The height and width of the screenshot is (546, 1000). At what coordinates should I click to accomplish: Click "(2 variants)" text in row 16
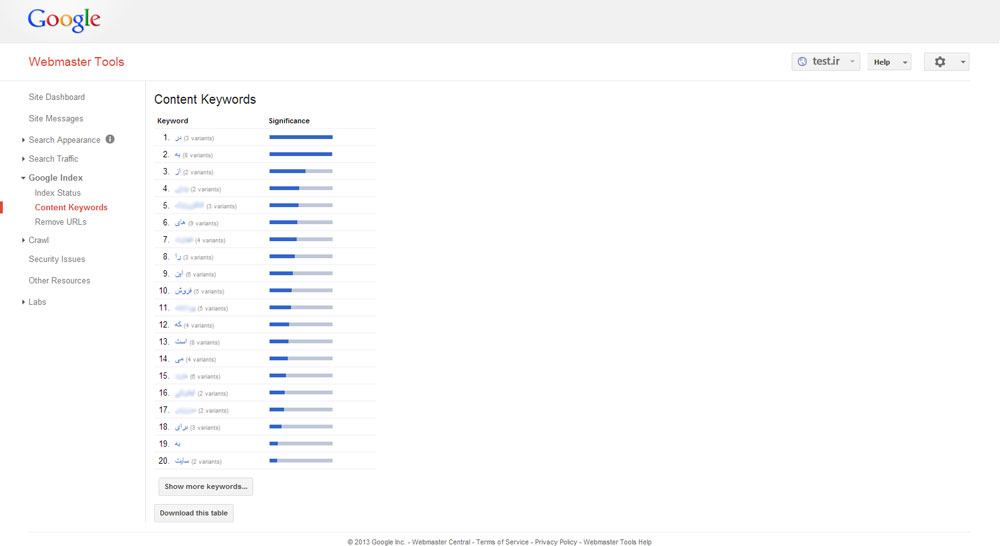click(213, 394)
